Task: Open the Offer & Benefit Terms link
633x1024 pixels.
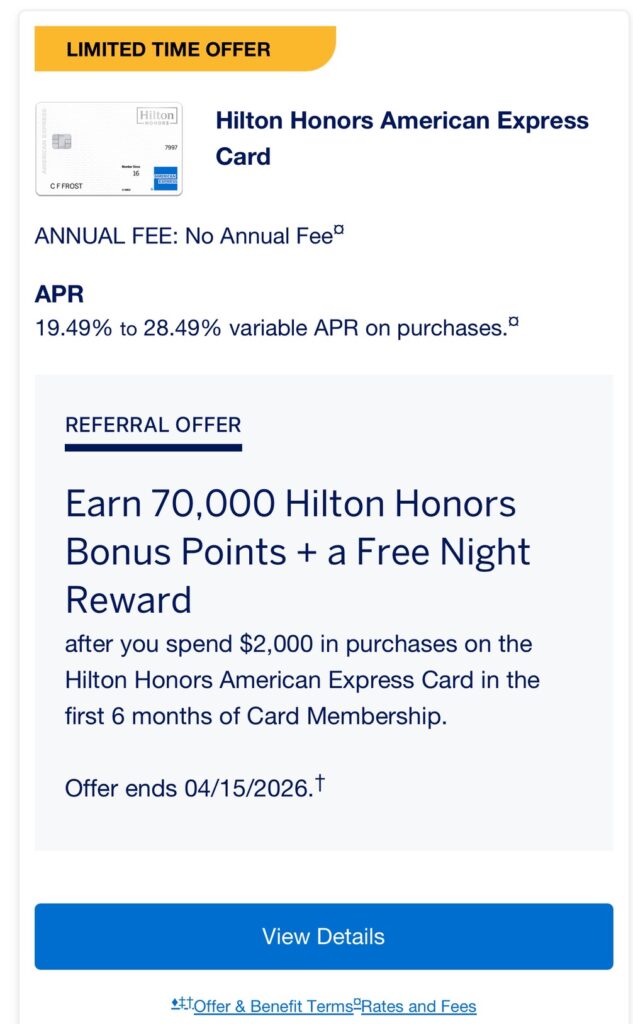Action: coord(273,1006)
